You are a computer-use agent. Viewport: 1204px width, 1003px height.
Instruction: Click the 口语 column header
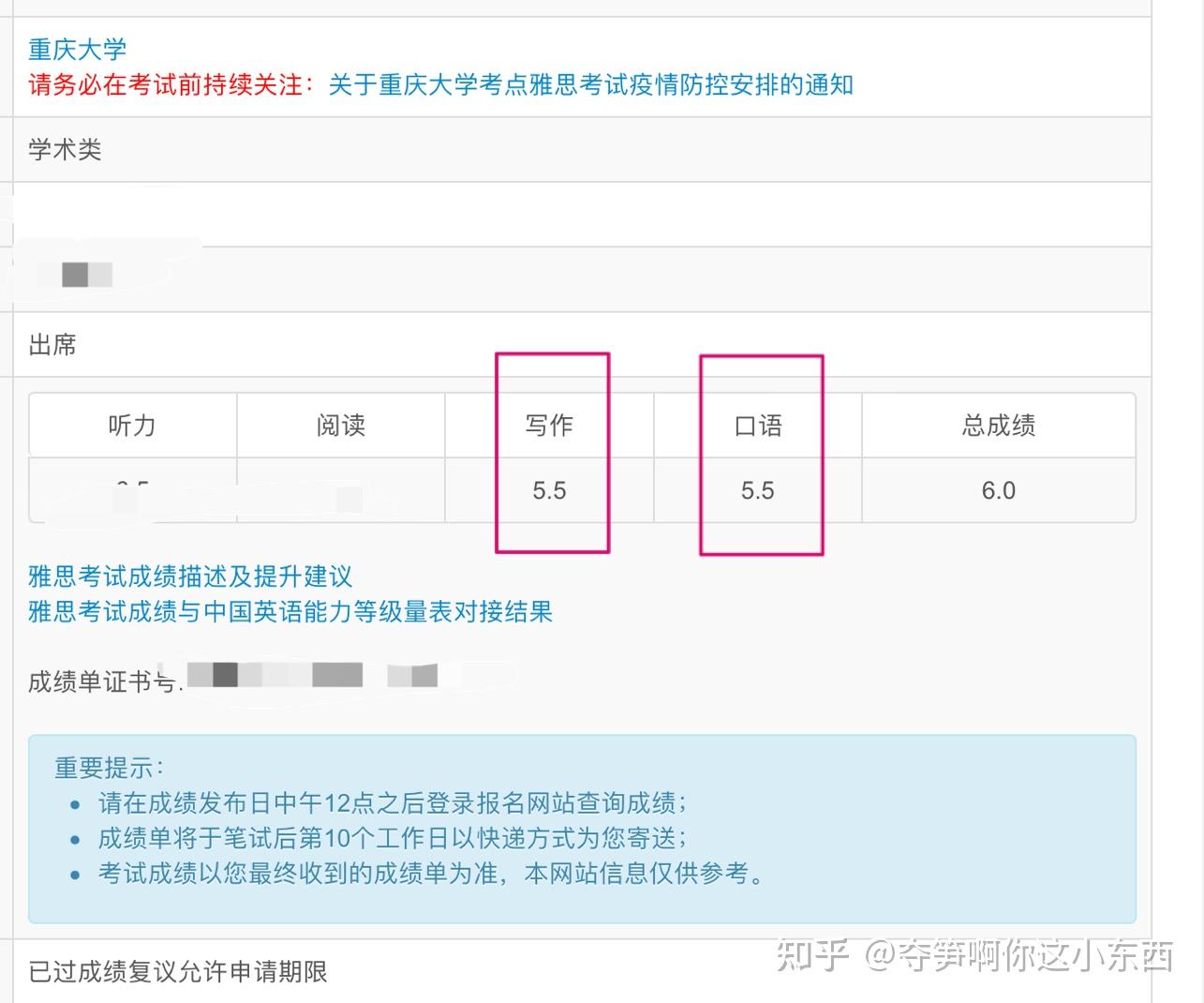[757, 426]
